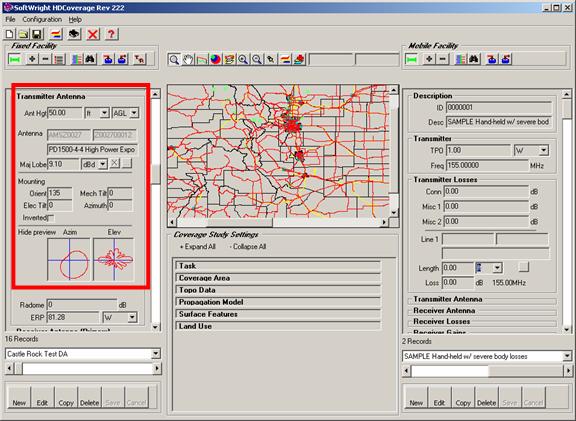Open the Castle Rock Test DA record dropdown
This screenshot has height=421, width=576.
[156, 354]
